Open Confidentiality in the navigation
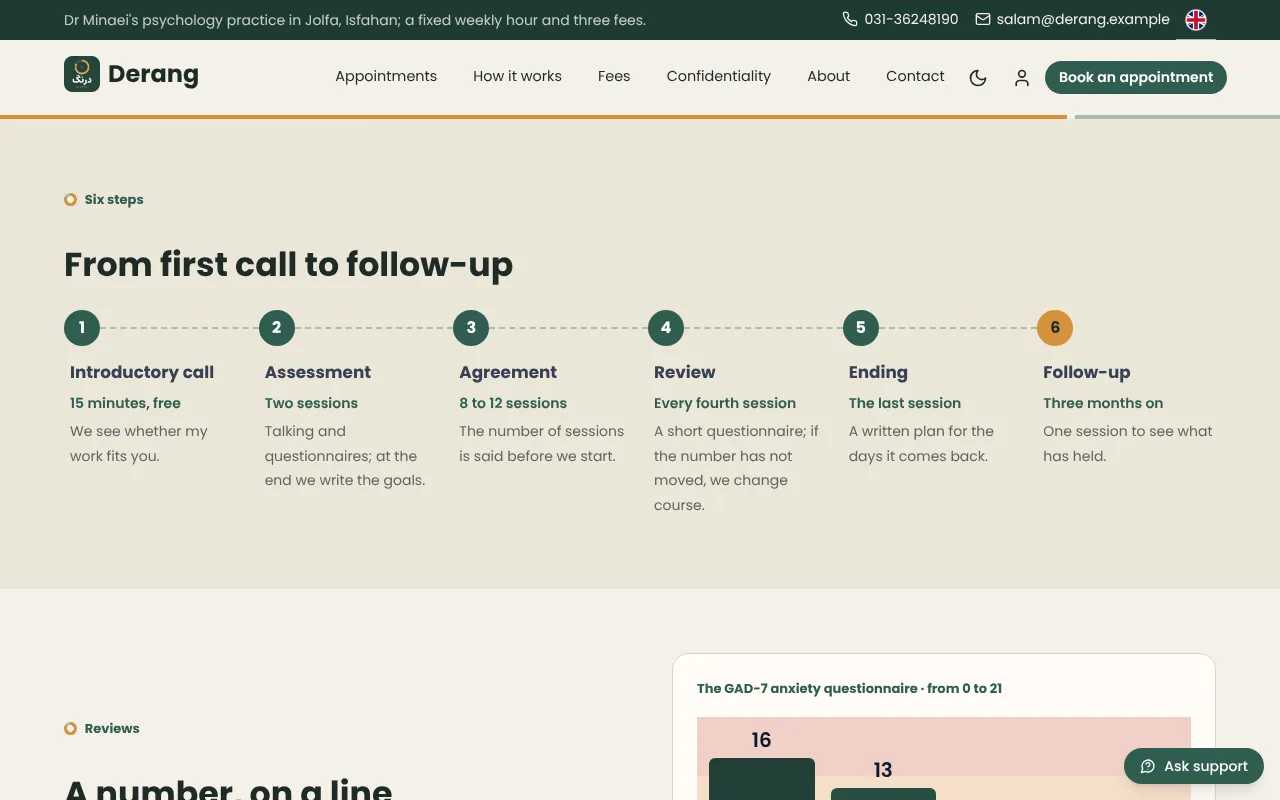The image size is (1280, 800). coord(719,76)
